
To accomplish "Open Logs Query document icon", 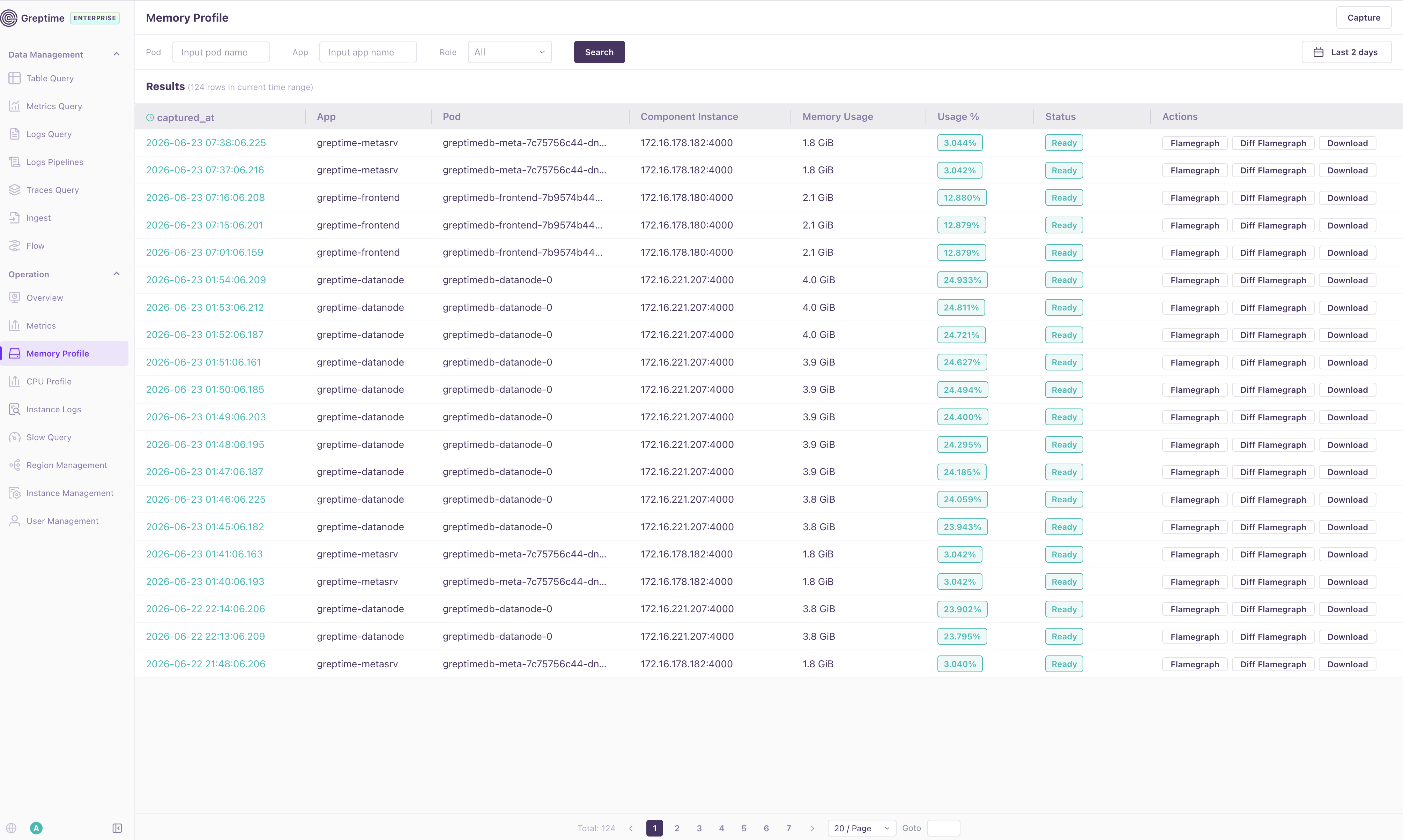I will point(15,134).
